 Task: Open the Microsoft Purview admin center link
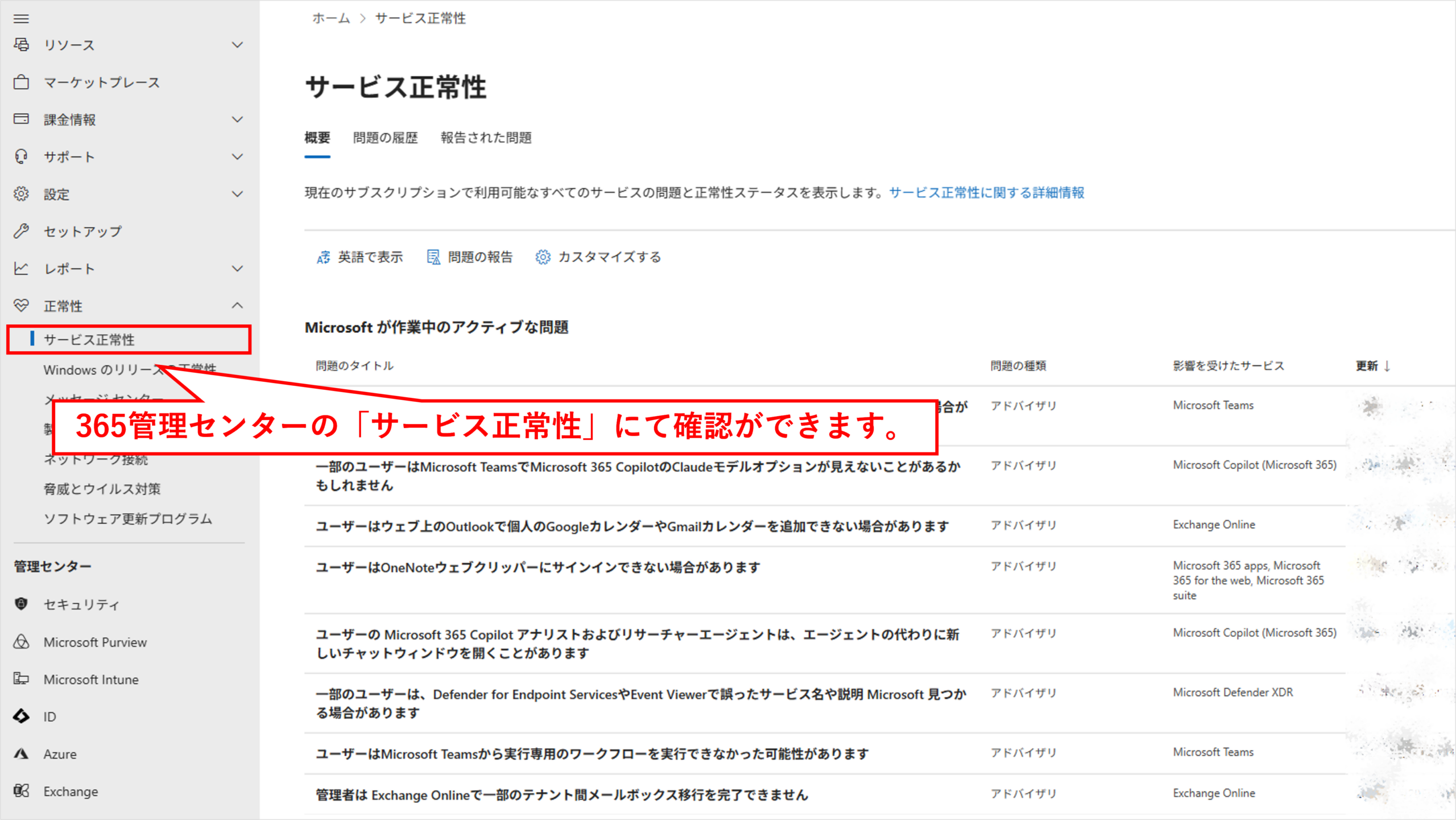click(x=95, y=642)
